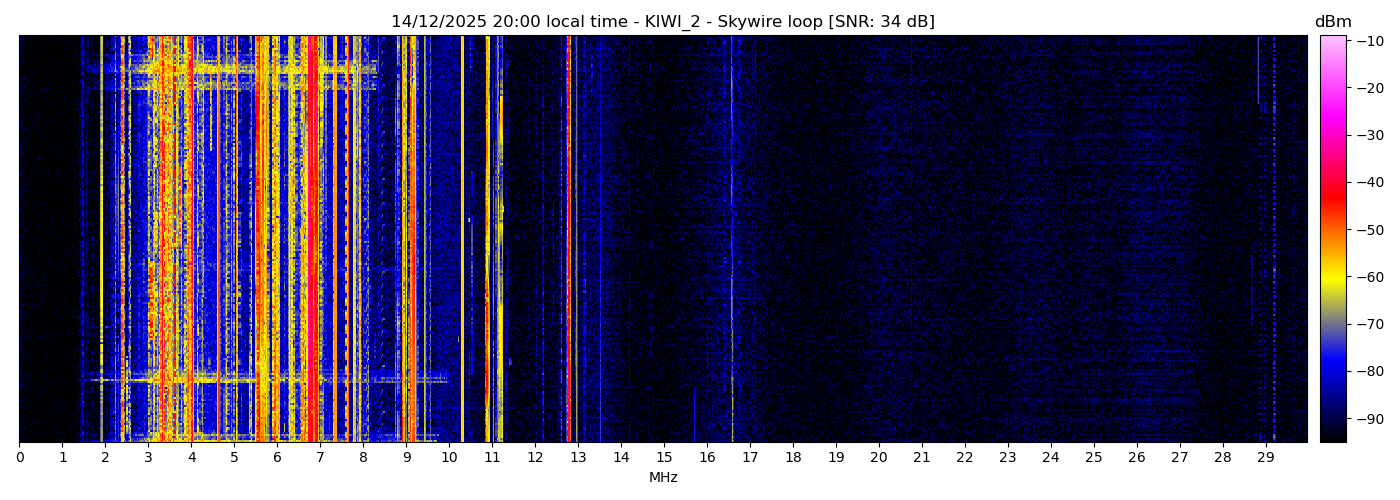The height and width of the screenshot is (500, 1400).
Task: Click the yellow-red line near 10.9 MHz
Action: click(x=488, y=240)
